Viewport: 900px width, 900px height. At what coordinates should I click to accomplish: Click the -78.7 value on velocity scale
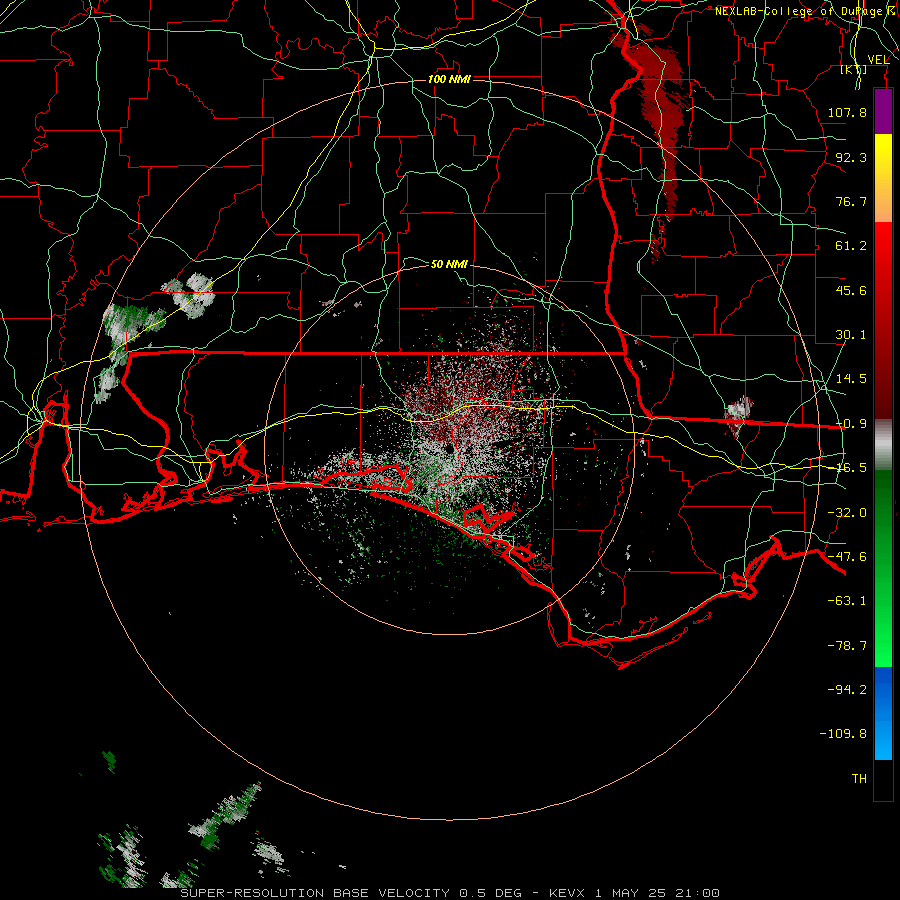pyautogui.click(x=847, y=646)
